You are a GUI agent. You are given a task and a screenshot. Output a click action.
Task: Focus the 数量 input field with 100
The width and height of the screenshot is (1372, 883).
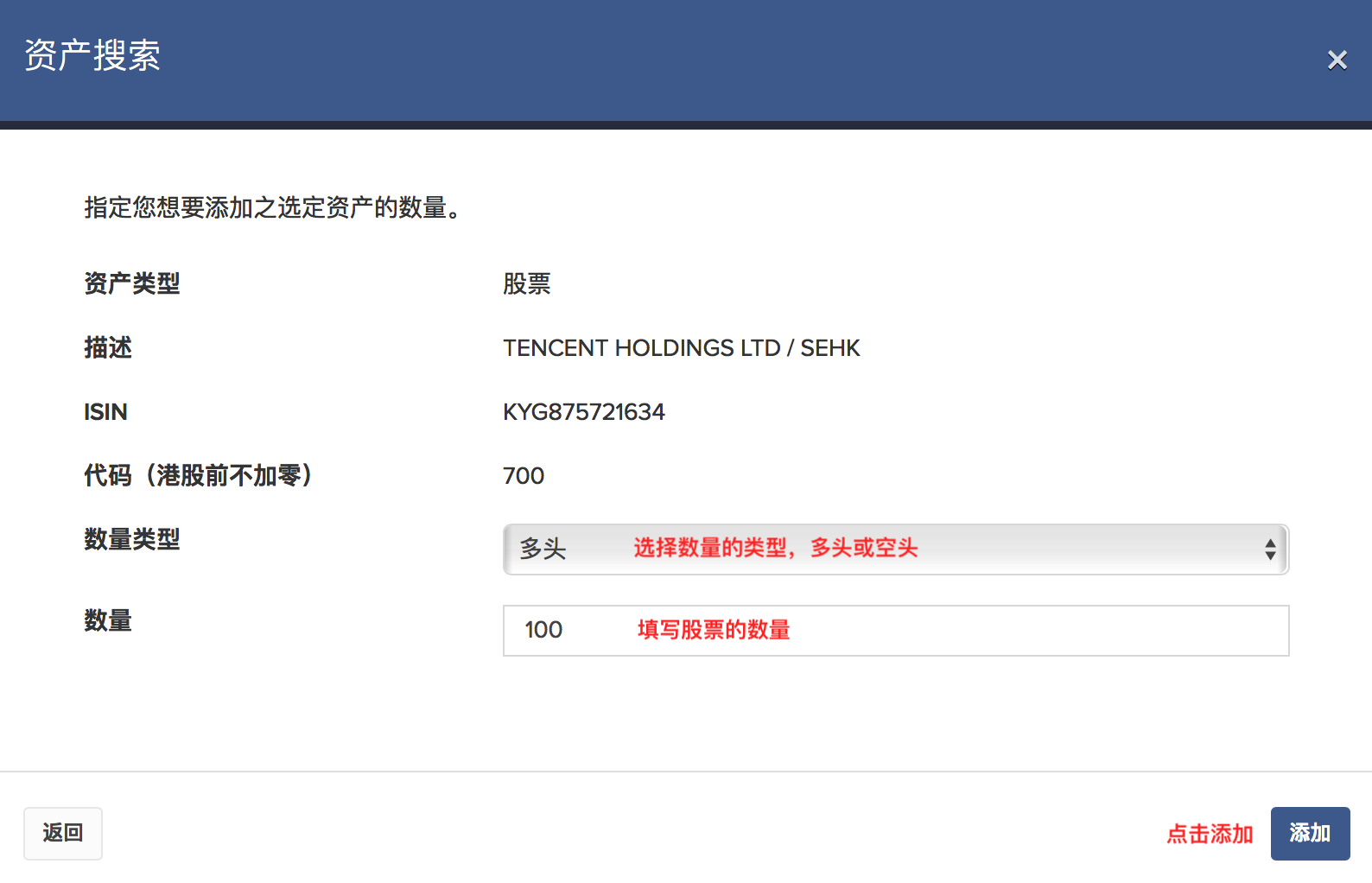[x=896, y=631]
